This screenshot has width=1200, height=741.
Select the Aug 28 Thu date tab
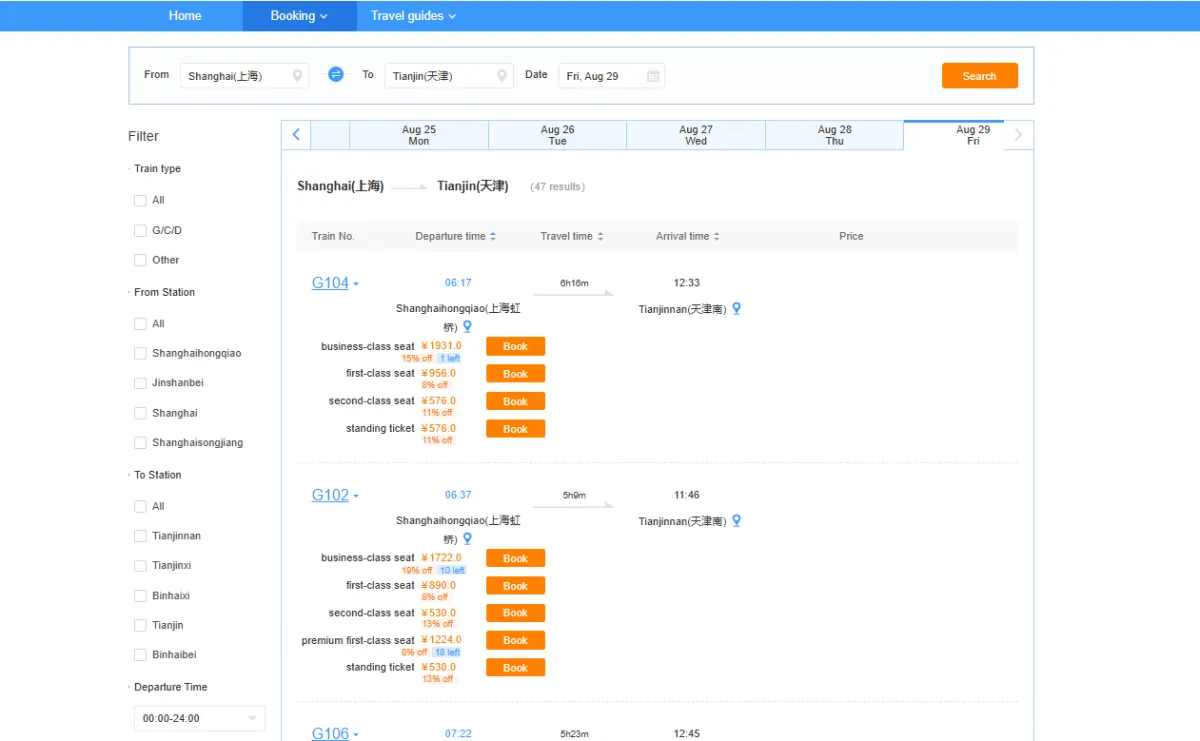click(x=834, y=135)
